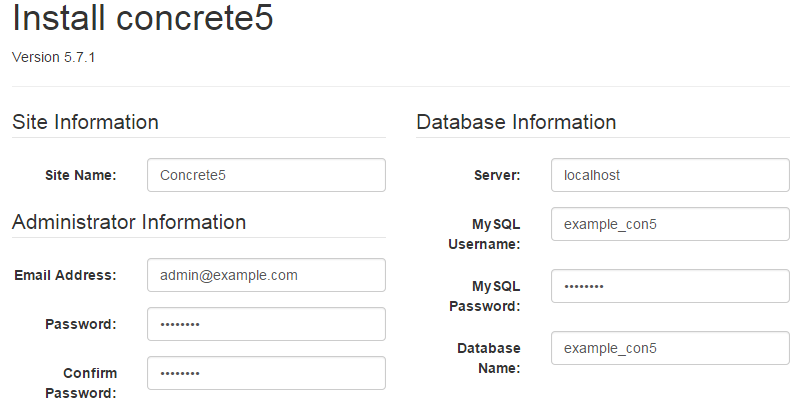Screen dimensions: 800x414
Task: Click the Database Name label
Action: click(489, 358)
